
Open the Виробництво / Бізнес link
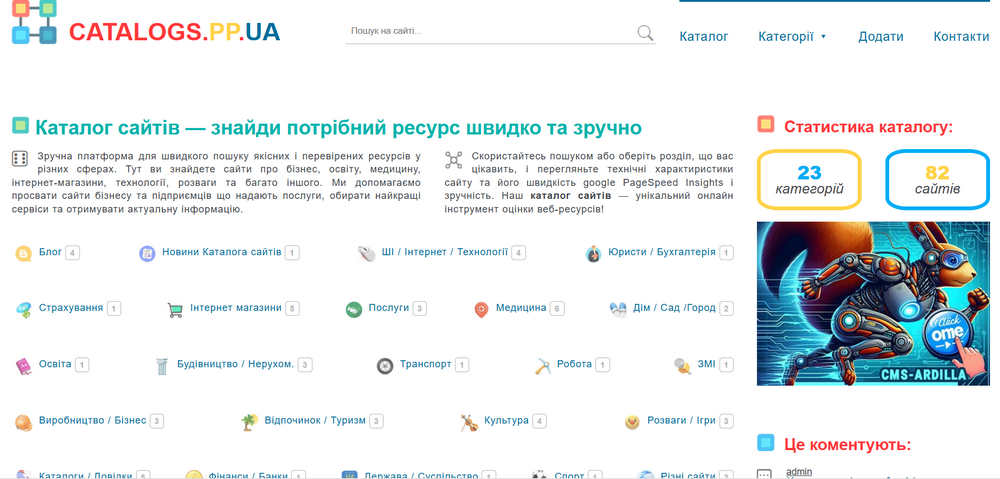point(92,420)
